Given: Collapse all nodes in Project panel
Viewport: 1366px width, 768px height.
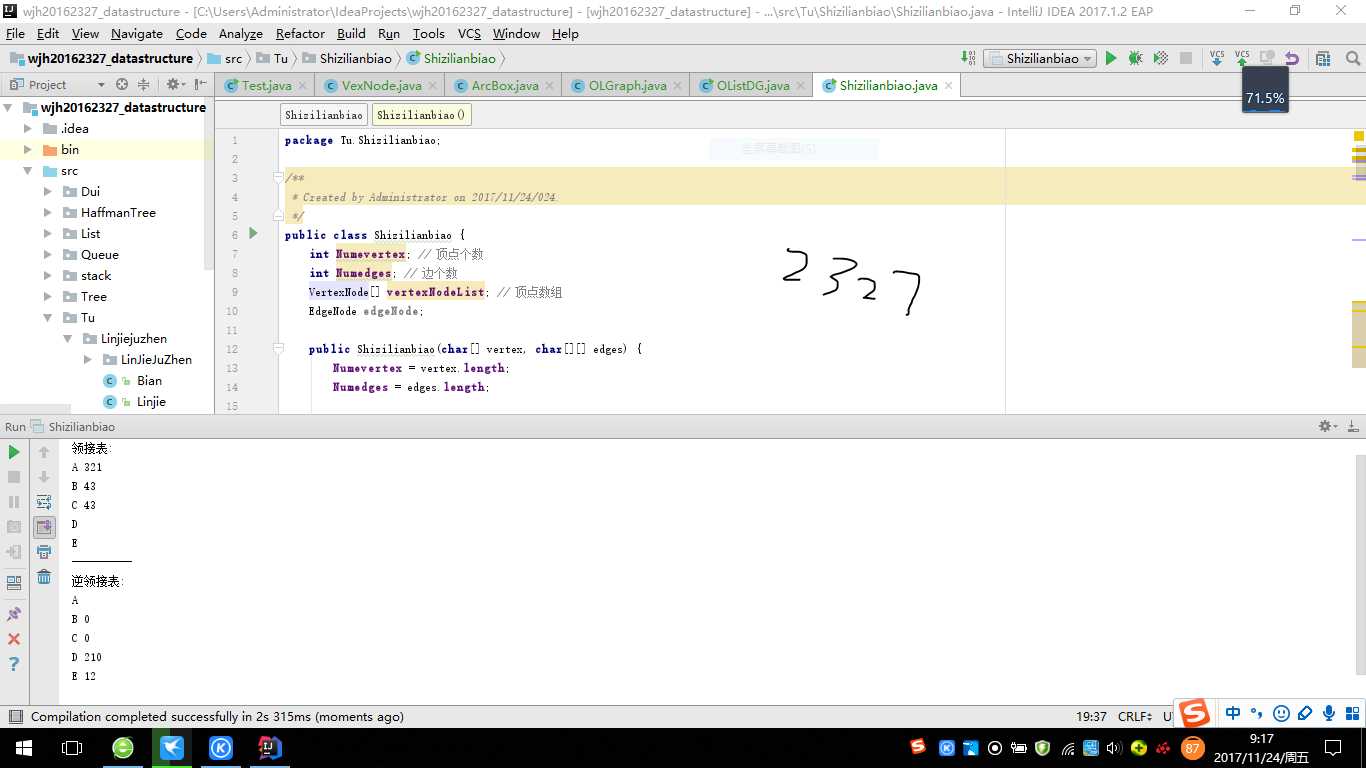Looking at the screenshot, I should 144,85.
